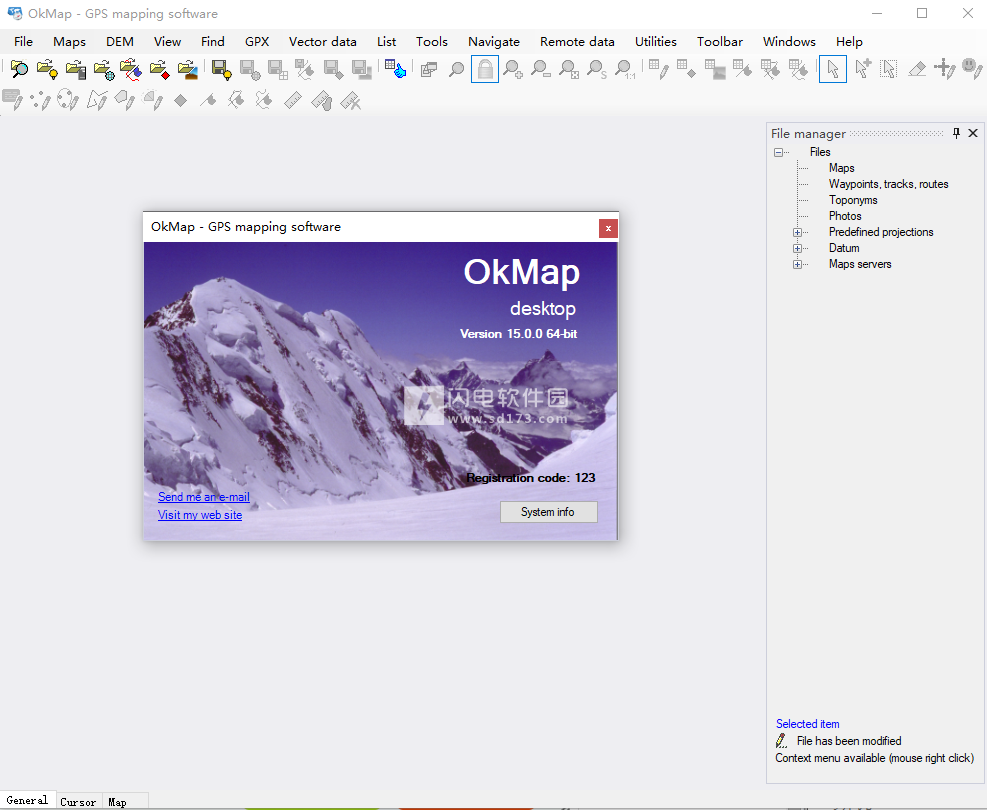Viewport: 987px width, 810px height.
Task: Click the plain magnifier icon beside the lock
Action: click(x=456, y=69)
